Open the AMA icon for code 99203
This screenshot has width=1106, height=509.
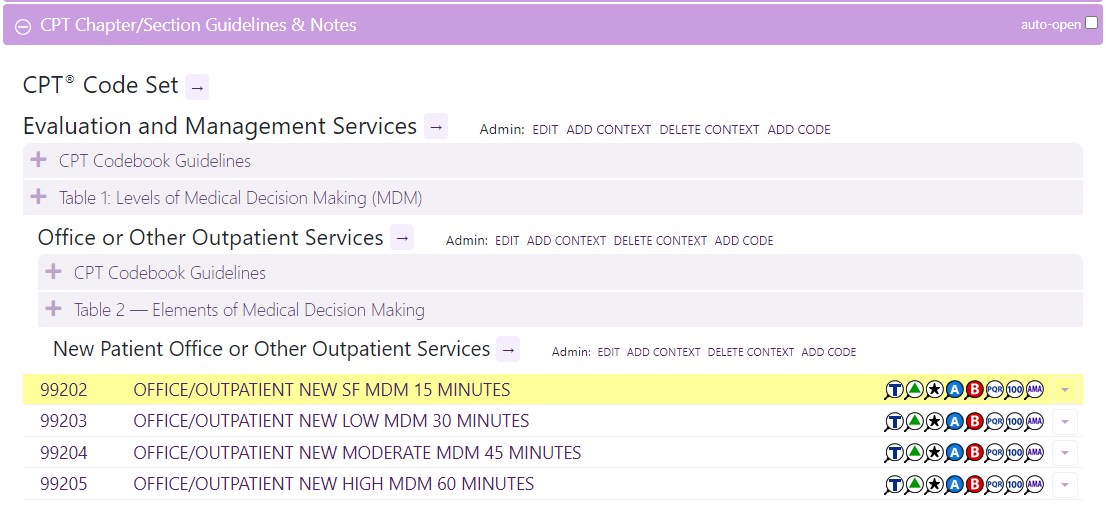click(x=1034, y=421)
